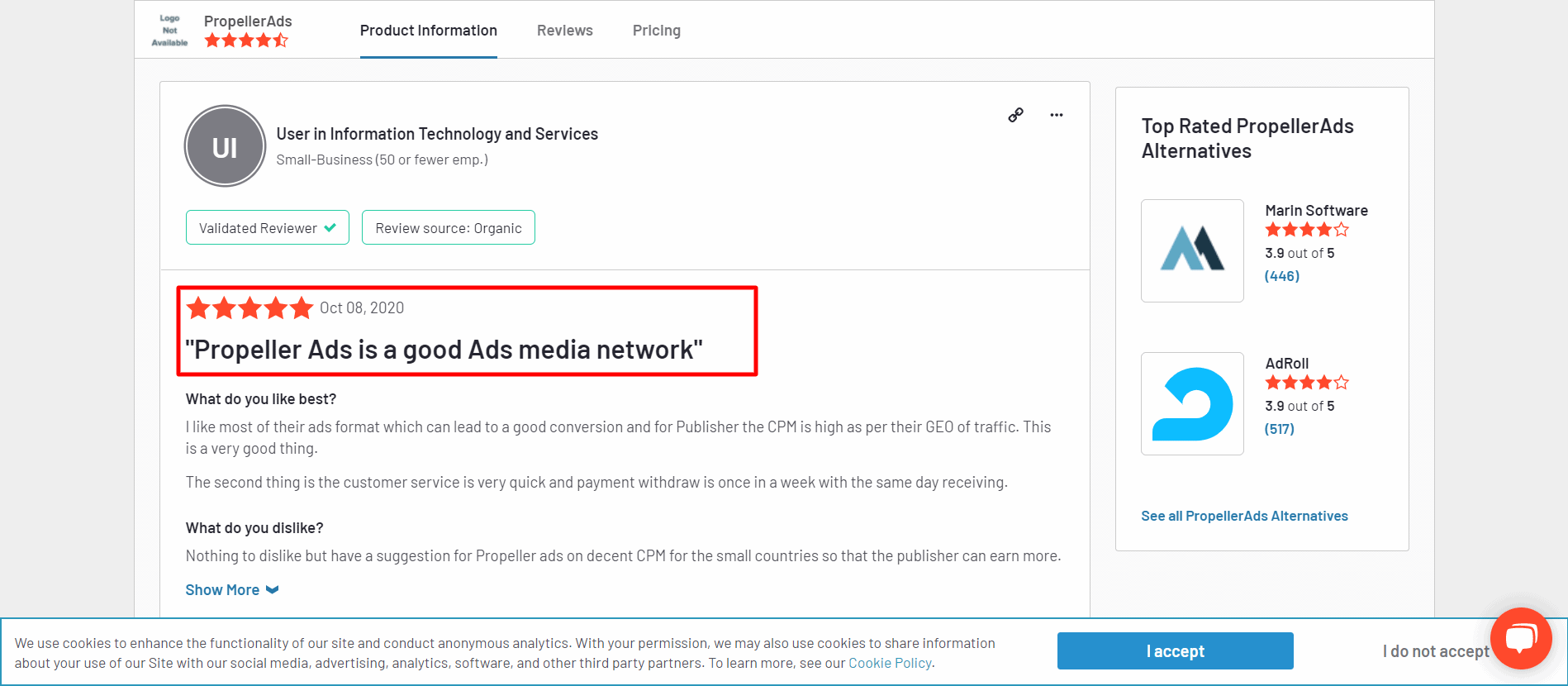
Task: Open Marin Software's (446) reviews count
Action: (1282, 276)
